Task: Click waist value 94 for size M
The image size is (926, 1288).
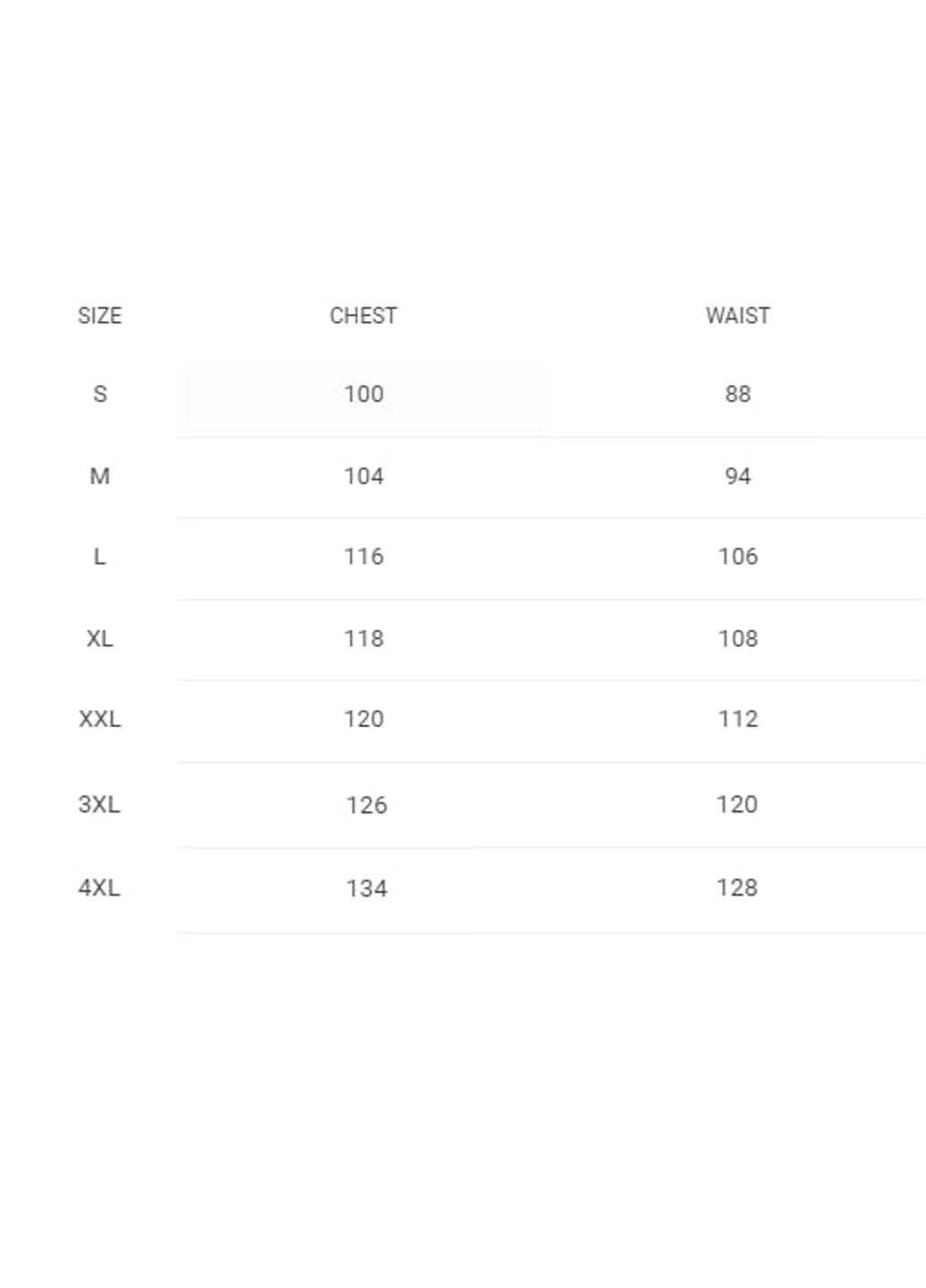Action: pyautogui.click(x=738, y=477)
